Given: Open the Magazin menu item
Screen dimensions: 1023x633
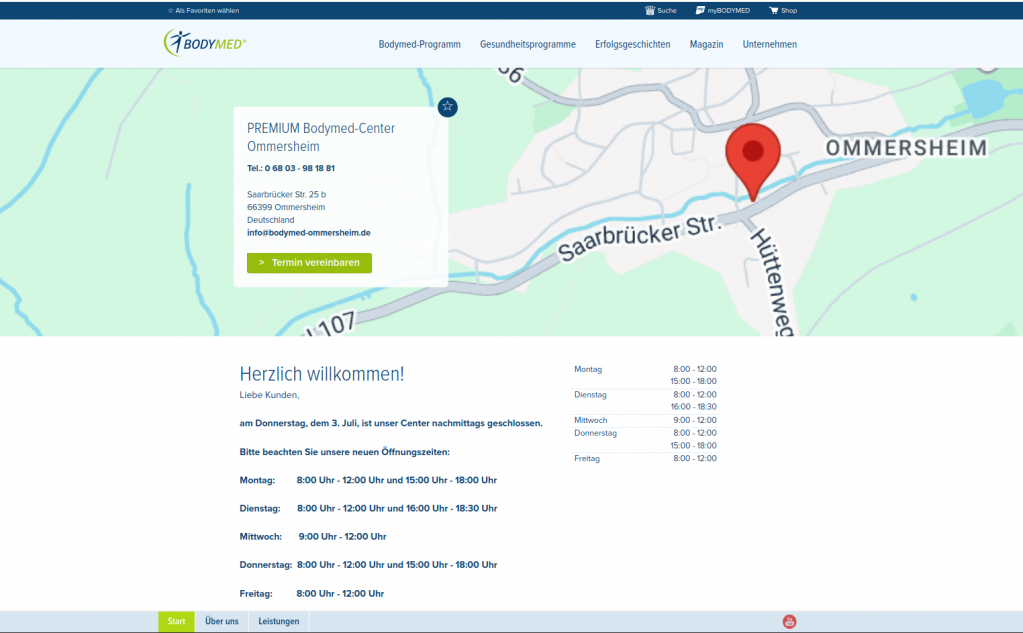Looking at the screenshot, I should click(x=706, y=44).
